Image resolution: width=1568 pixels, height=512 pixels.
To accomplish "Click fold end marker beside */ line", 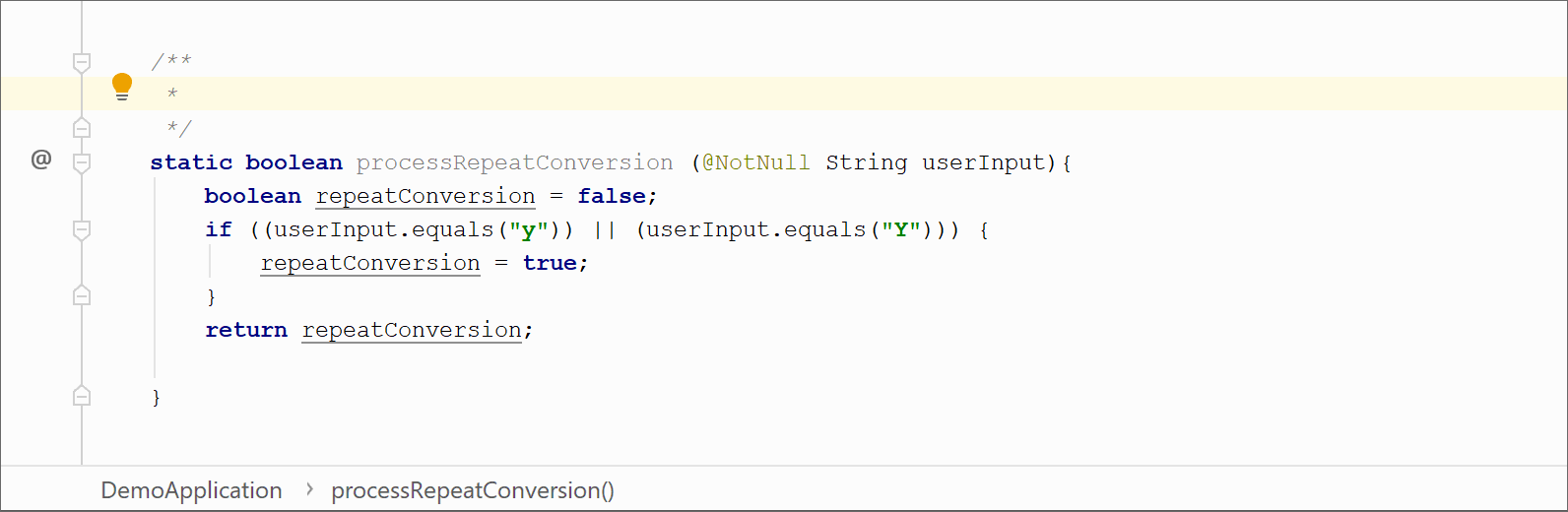I will 82,128.
